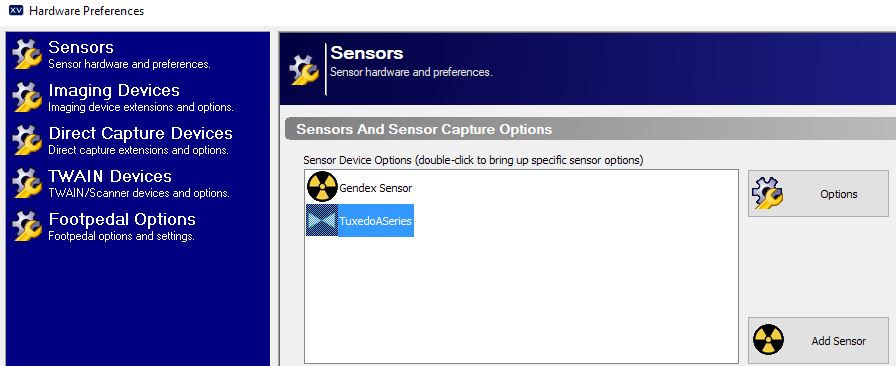
Task: Click the Footpedal Options gear icon
Action: [x=27, y=226]
